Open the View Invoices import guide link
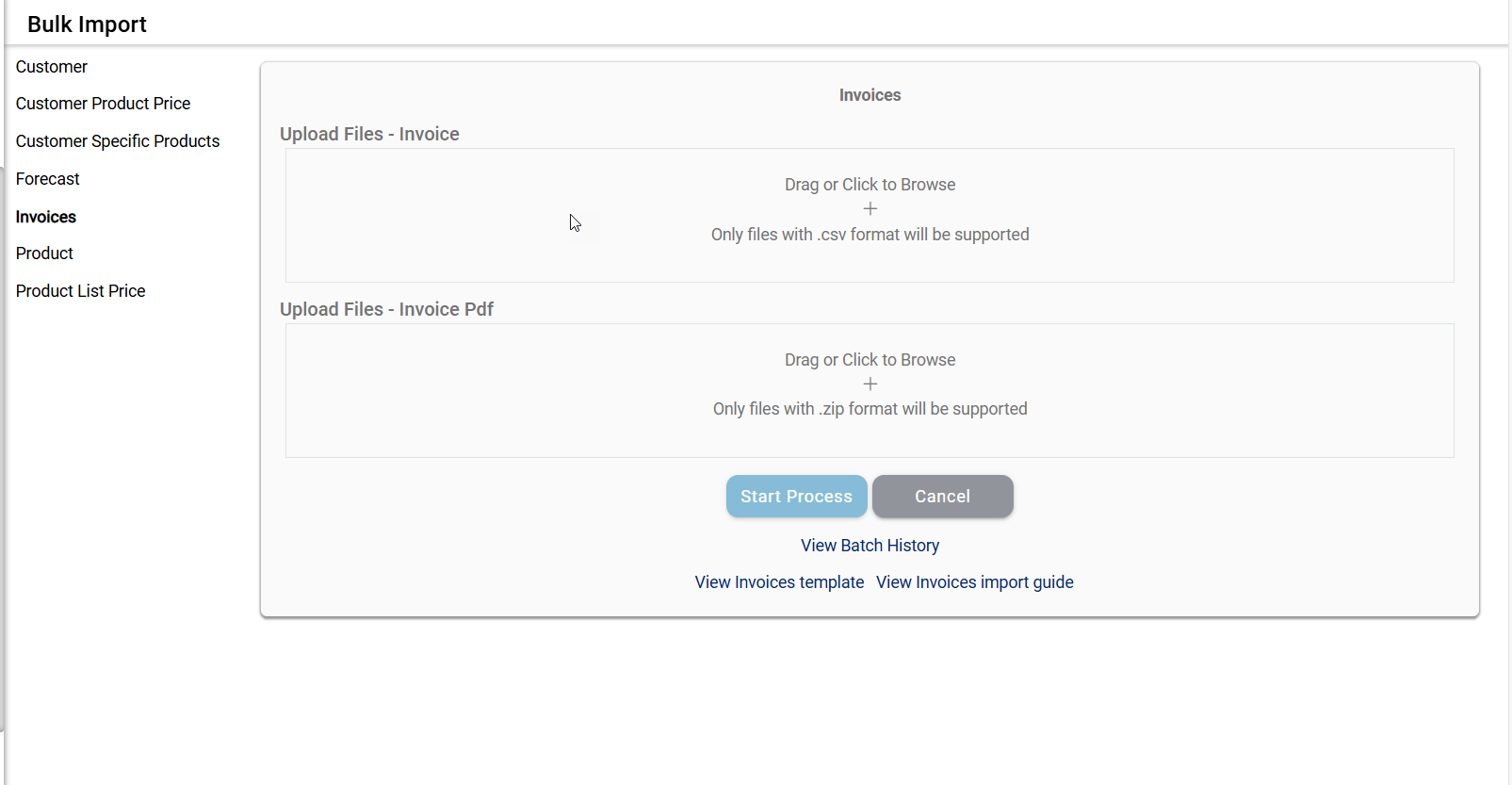The width and height of the screenshot is (1512, 785). (x=974, y=582)
